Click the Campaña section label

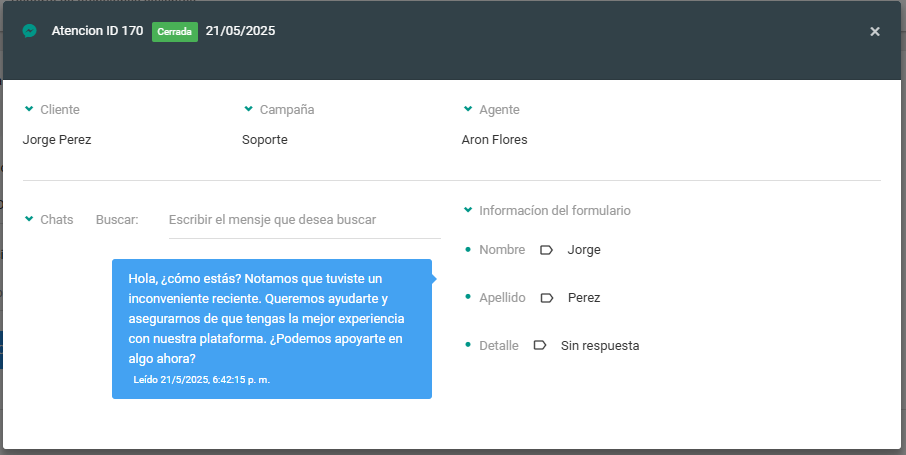pyautogui.click(x=287, y=110)
